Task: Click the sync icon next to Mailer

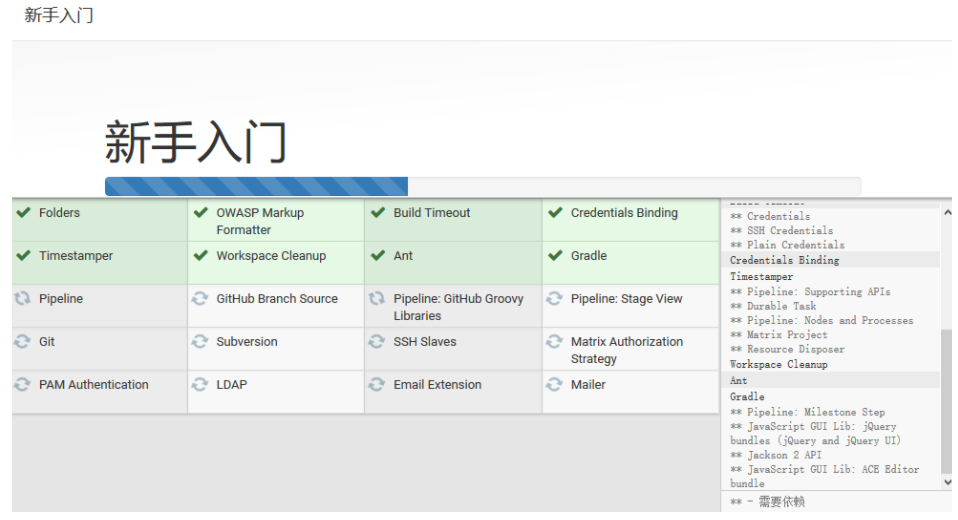Action: [x=554, y=384]
